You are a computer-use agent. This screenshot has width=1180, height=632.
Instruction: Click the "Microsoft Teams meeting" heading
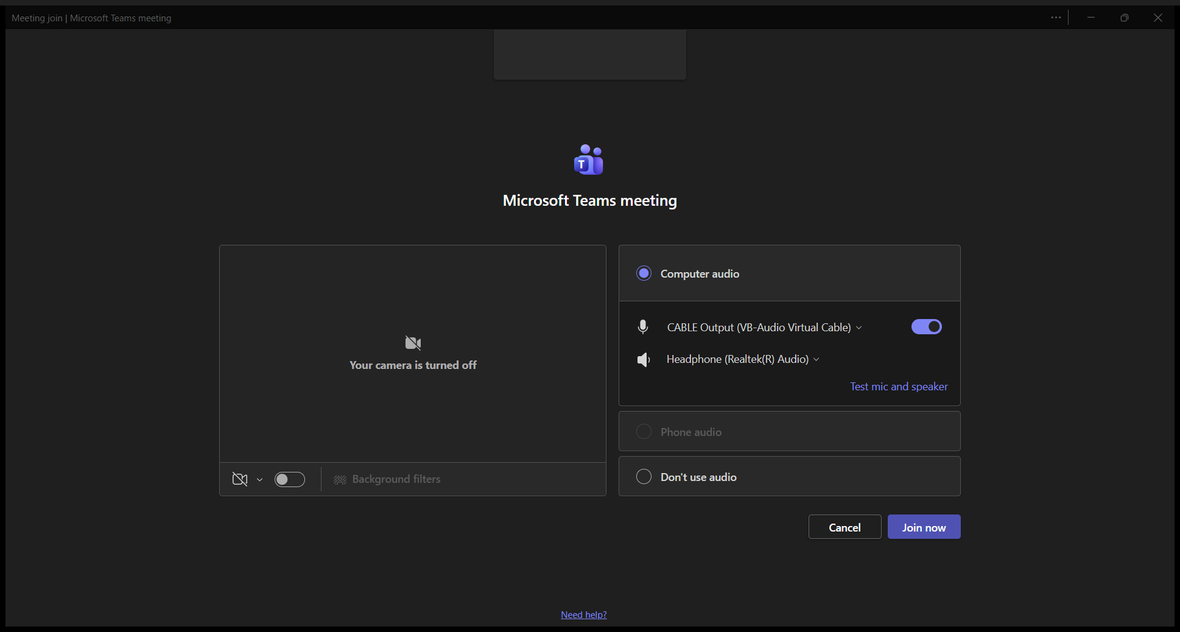click(590, 201)
